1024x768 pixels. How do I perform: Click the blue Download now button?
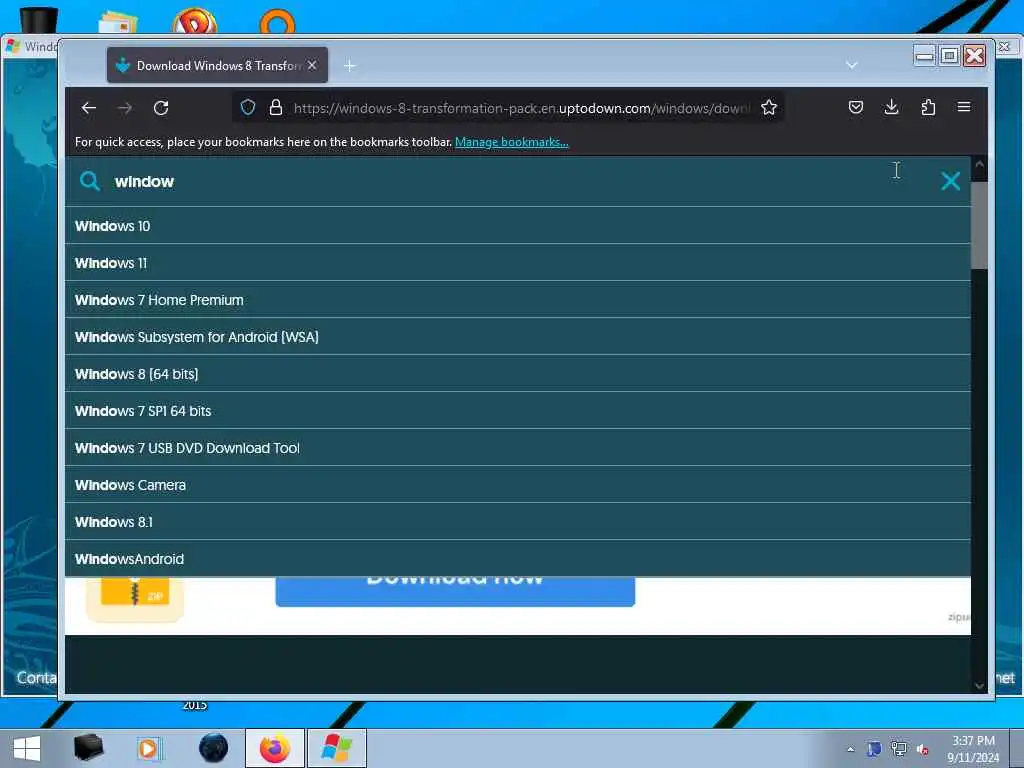click(455, 591)
